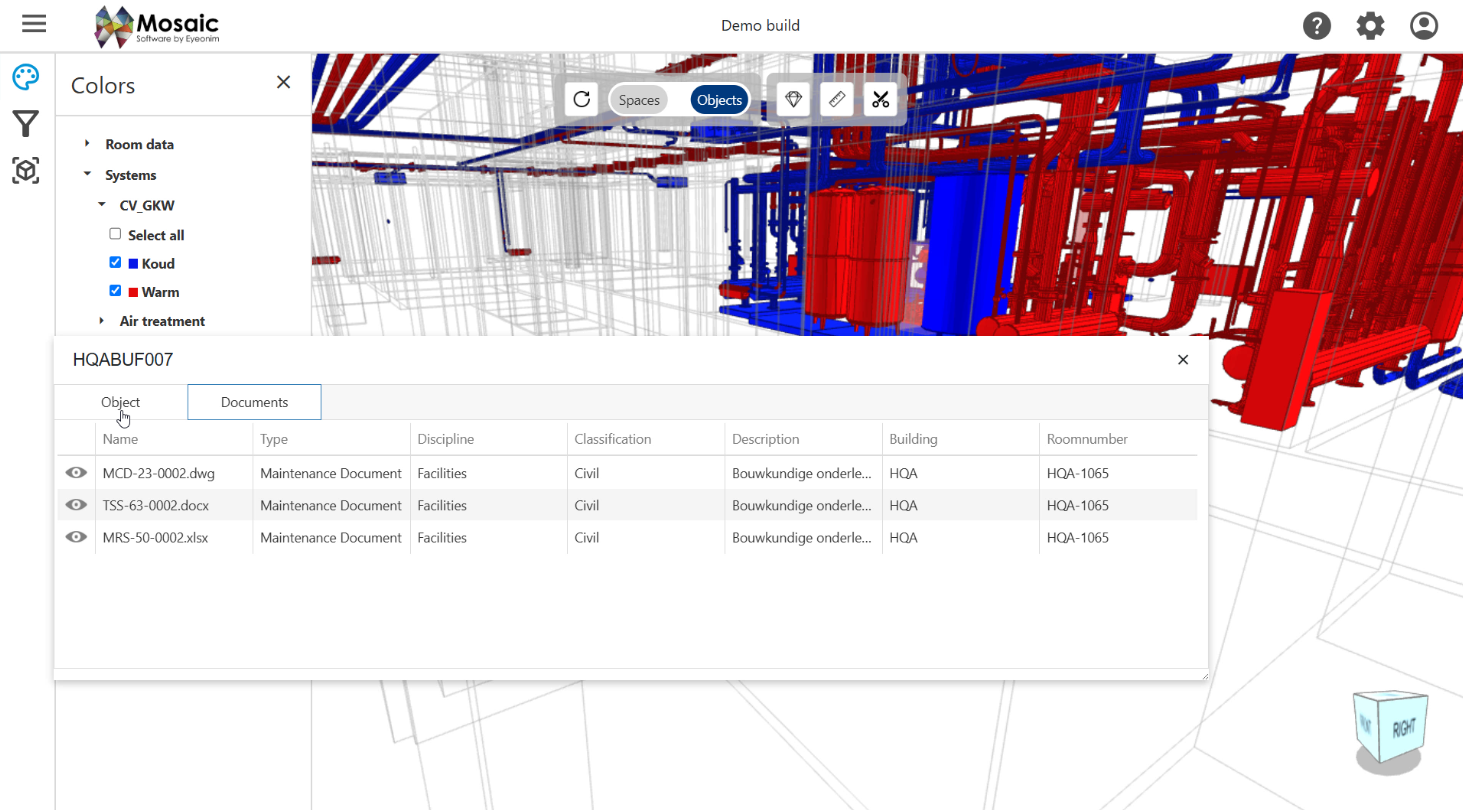Open the Filter funnel sidebar icon
Viewport: 1463px width, 810px height.
(26, 124)
